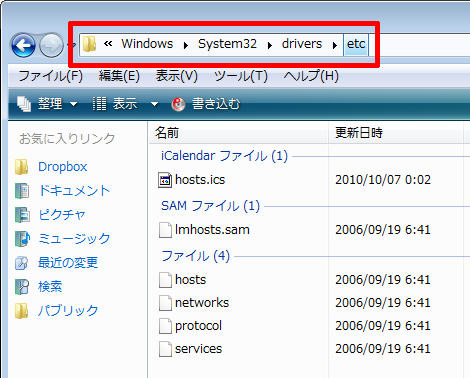Select the hosts file name
470x378 pixels.
click(x=191, y=280)
